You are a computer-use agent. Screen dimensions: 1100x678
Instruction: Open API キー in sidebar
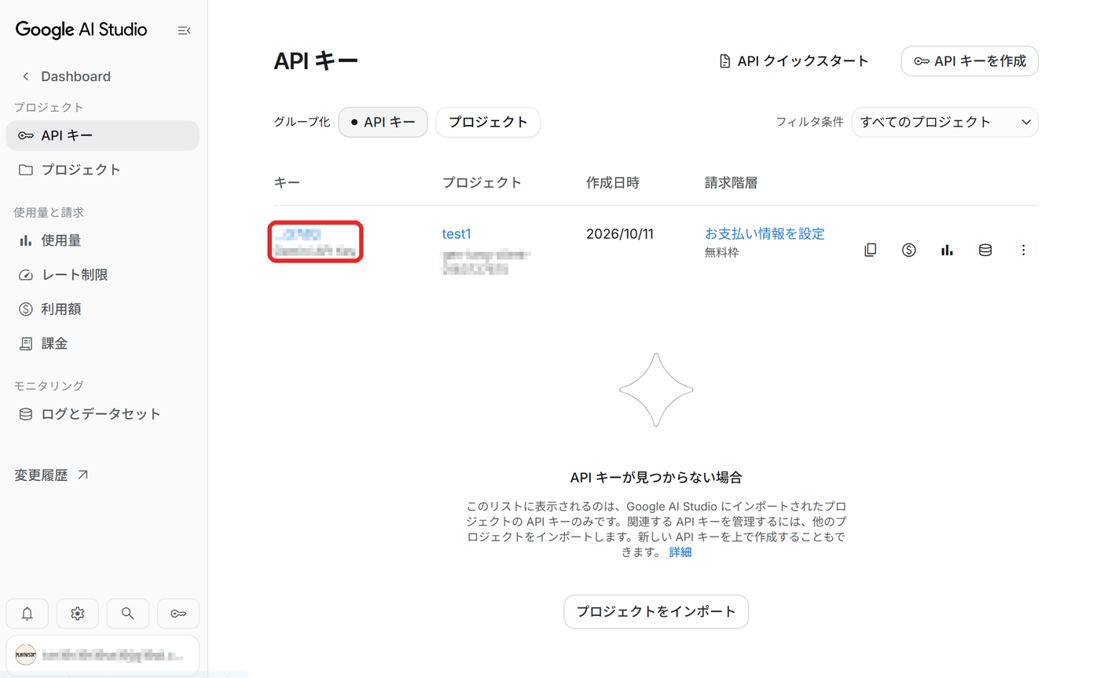[102, 135]
